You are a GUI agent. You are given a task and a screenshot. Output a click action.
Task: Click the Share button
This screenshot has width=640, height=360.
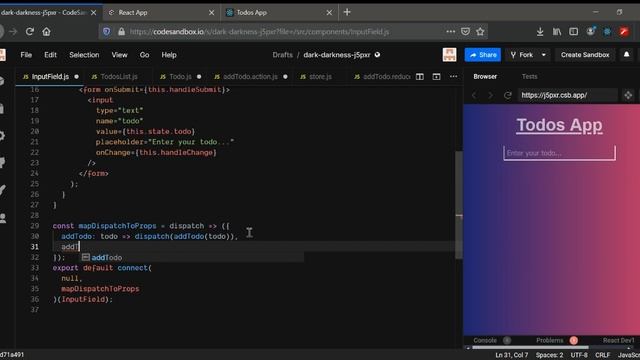click(x=483, y=55)
